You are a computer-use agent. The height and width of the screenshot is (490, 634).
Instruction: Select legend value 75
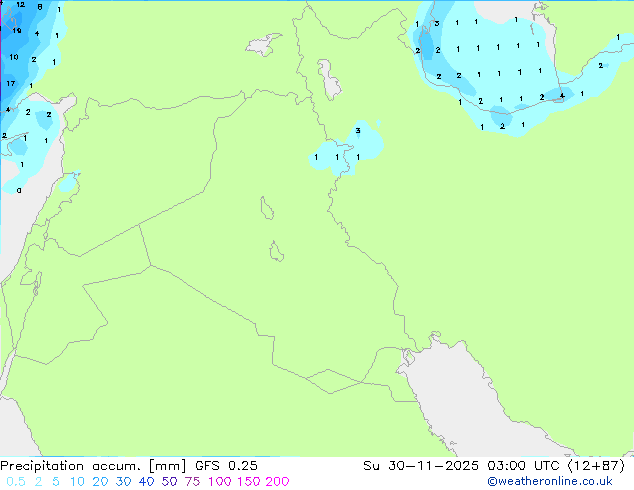(x=192, y=482)
